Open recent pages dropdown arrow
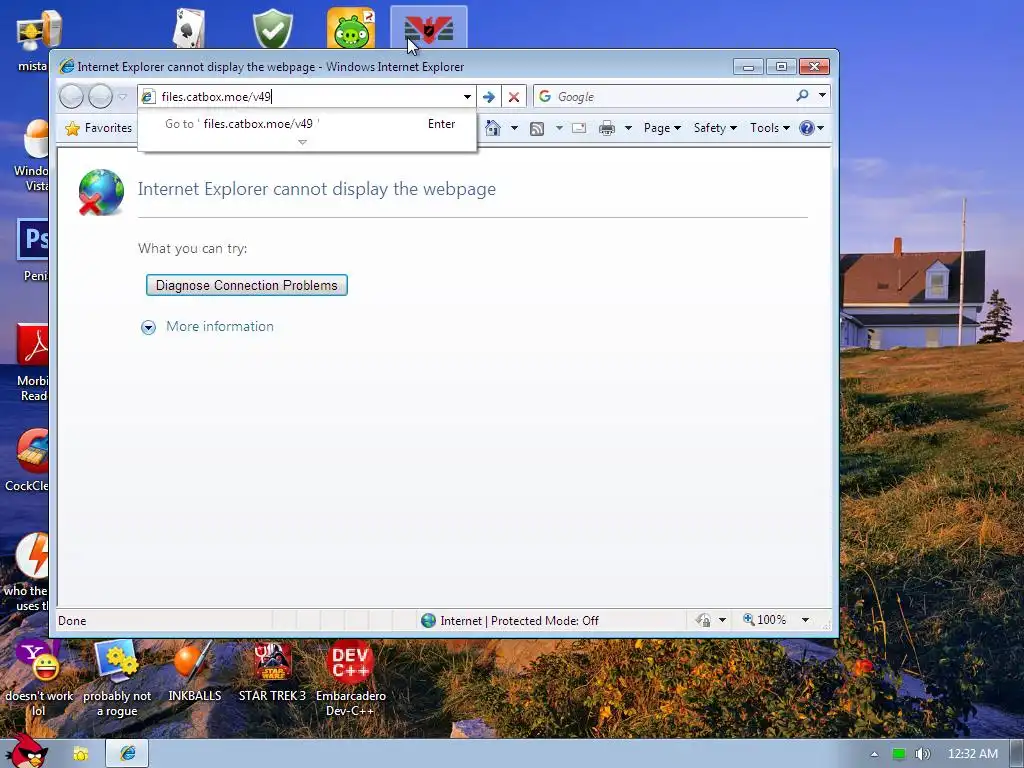 pos(122,97)
